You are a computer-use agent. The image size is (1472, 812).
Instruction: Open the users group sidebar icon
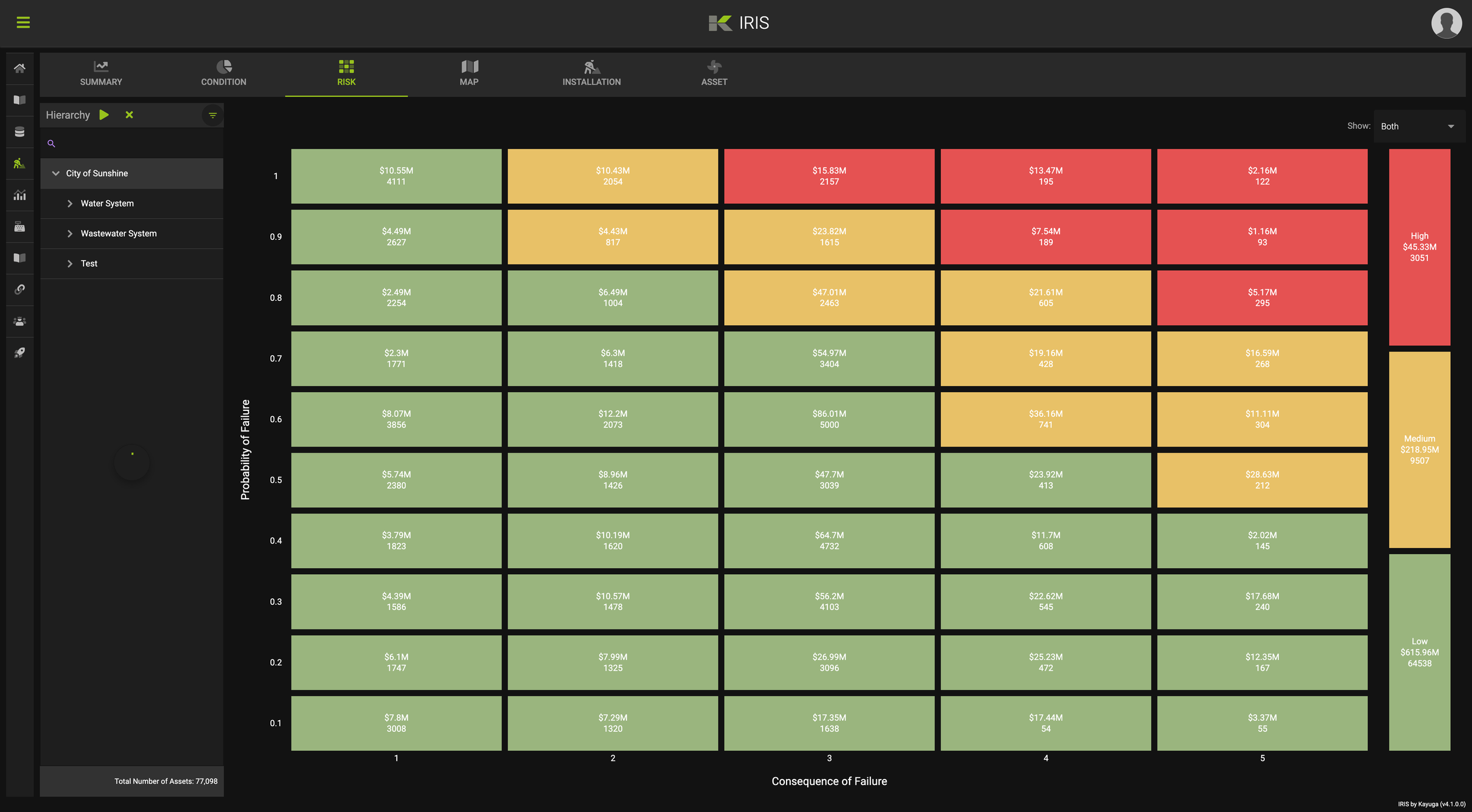(19, 322)
